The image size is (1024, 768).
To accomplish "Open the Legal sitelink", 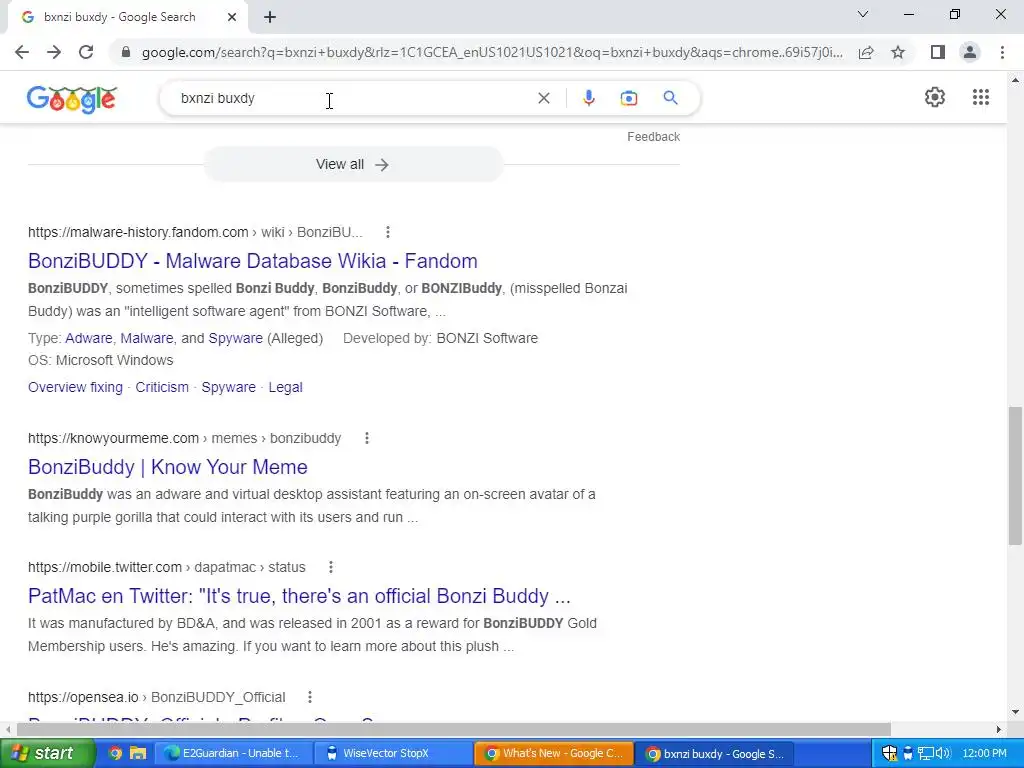I will pyautogui.click(x=285, y=387).
